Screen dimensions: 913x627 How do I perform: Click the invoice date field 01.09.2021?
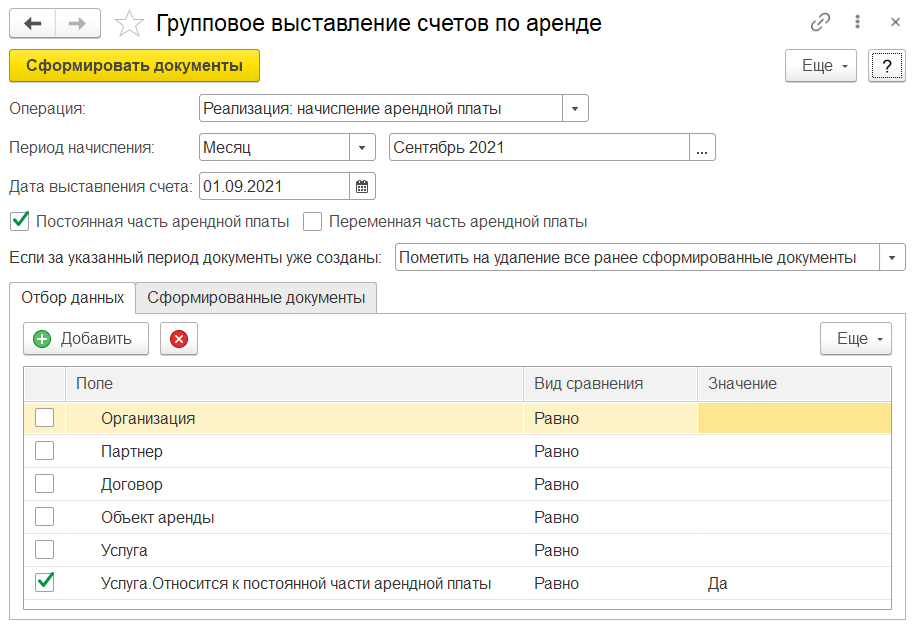pos(274,186)
